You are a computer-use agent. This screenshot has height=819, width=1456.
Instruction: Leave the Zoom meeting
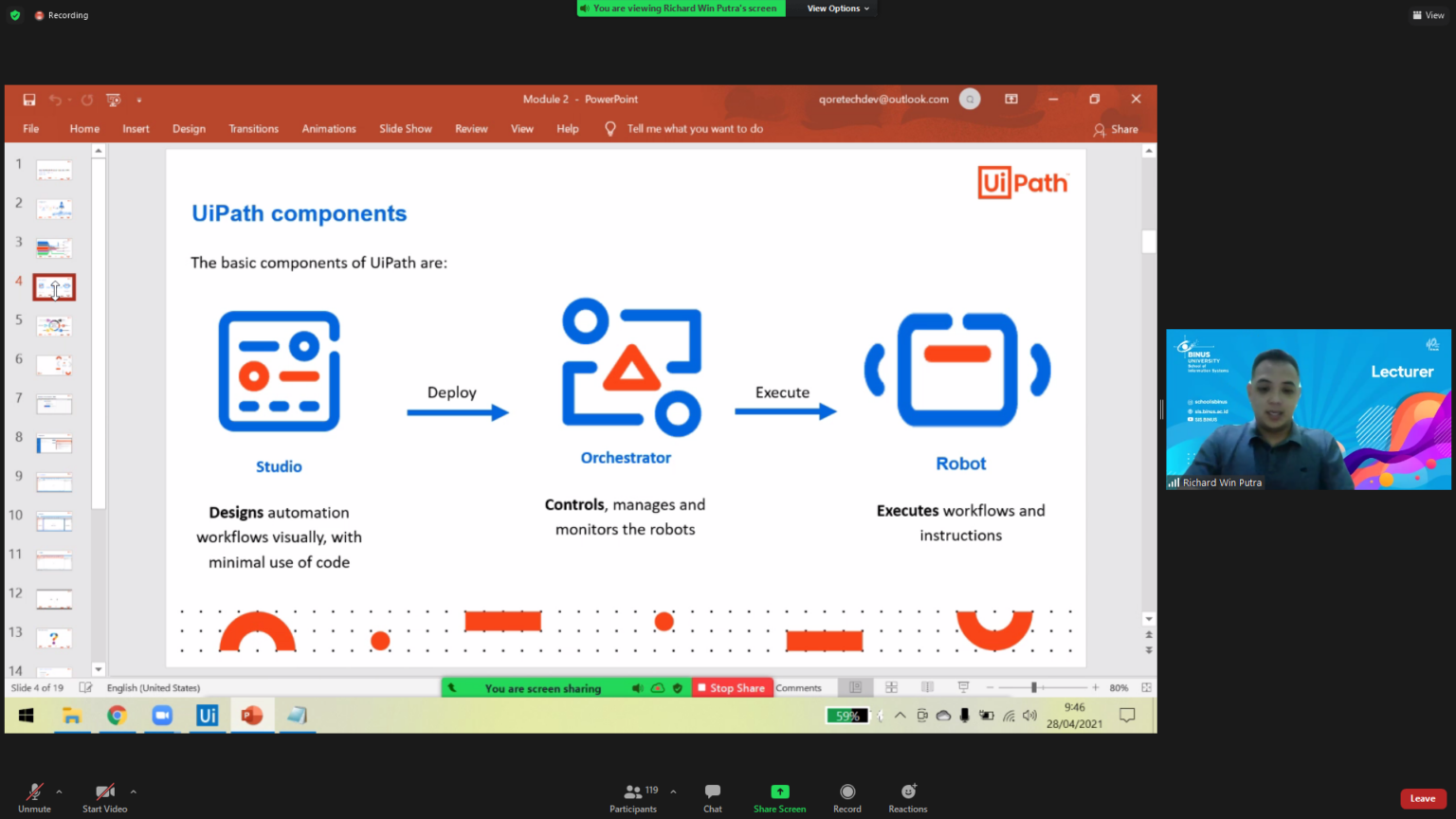(1422, 798)
